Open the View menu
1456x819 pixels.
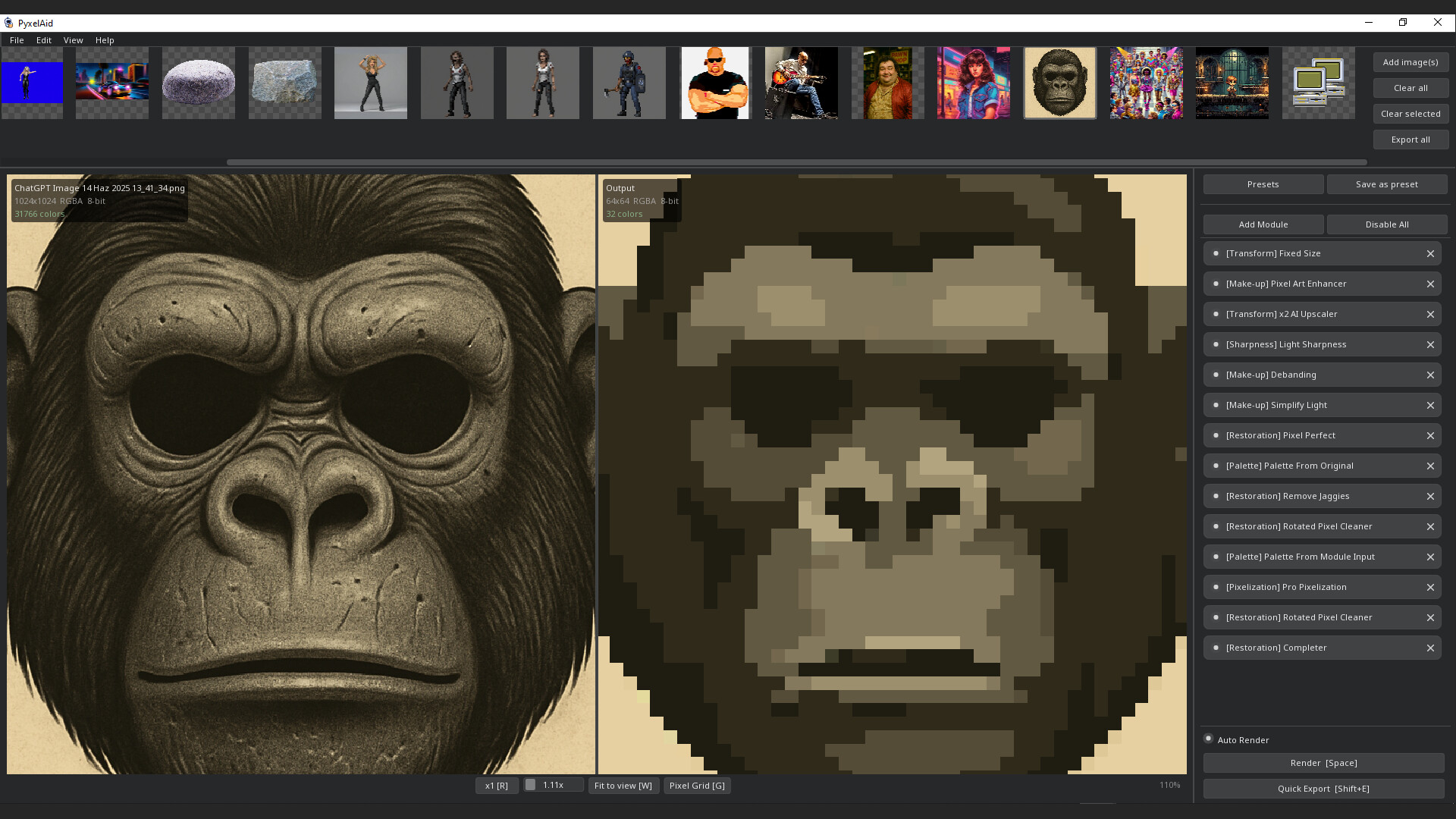coord(74,40)
